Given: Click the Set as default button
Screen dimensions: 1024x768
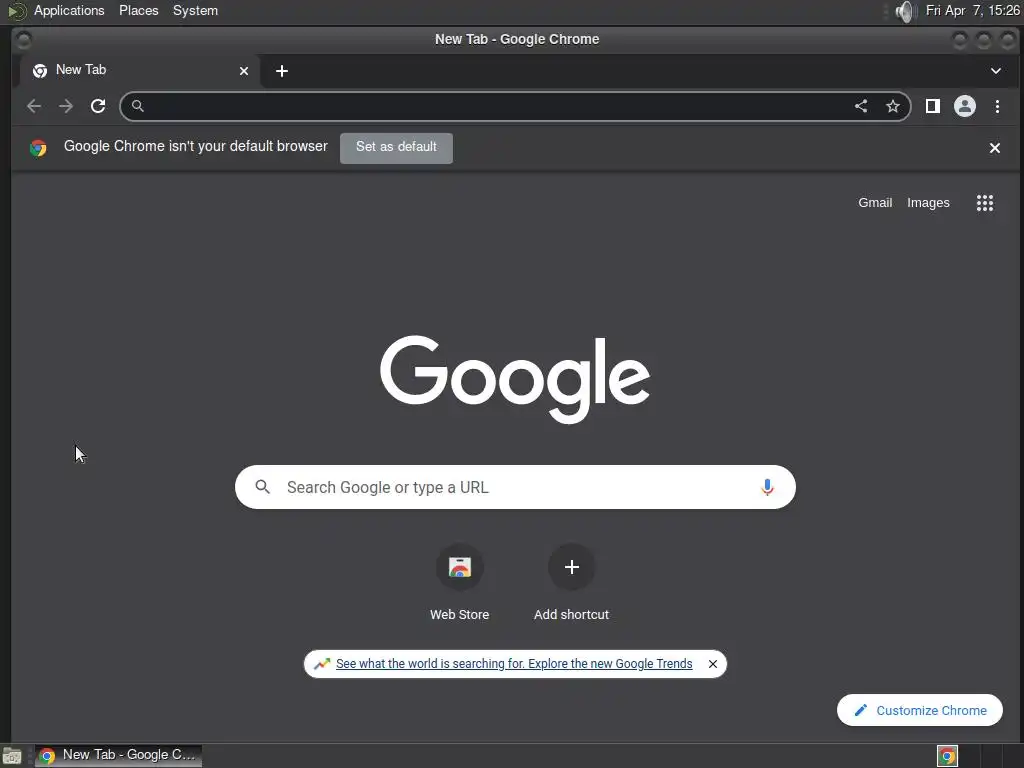Looking at the screenshot, I should (396, 148).
